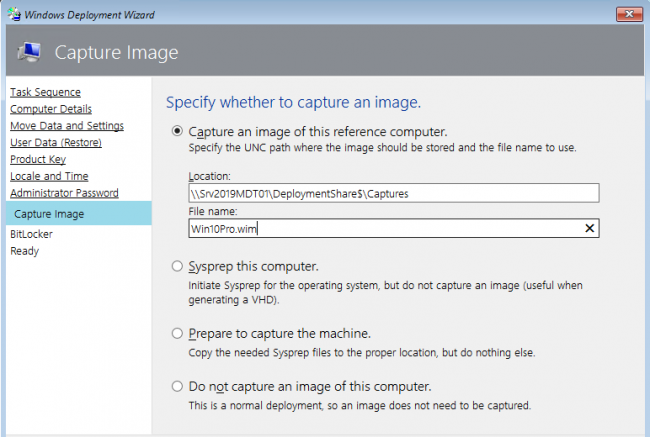Click into the Location UNC path field

point(393,193)
